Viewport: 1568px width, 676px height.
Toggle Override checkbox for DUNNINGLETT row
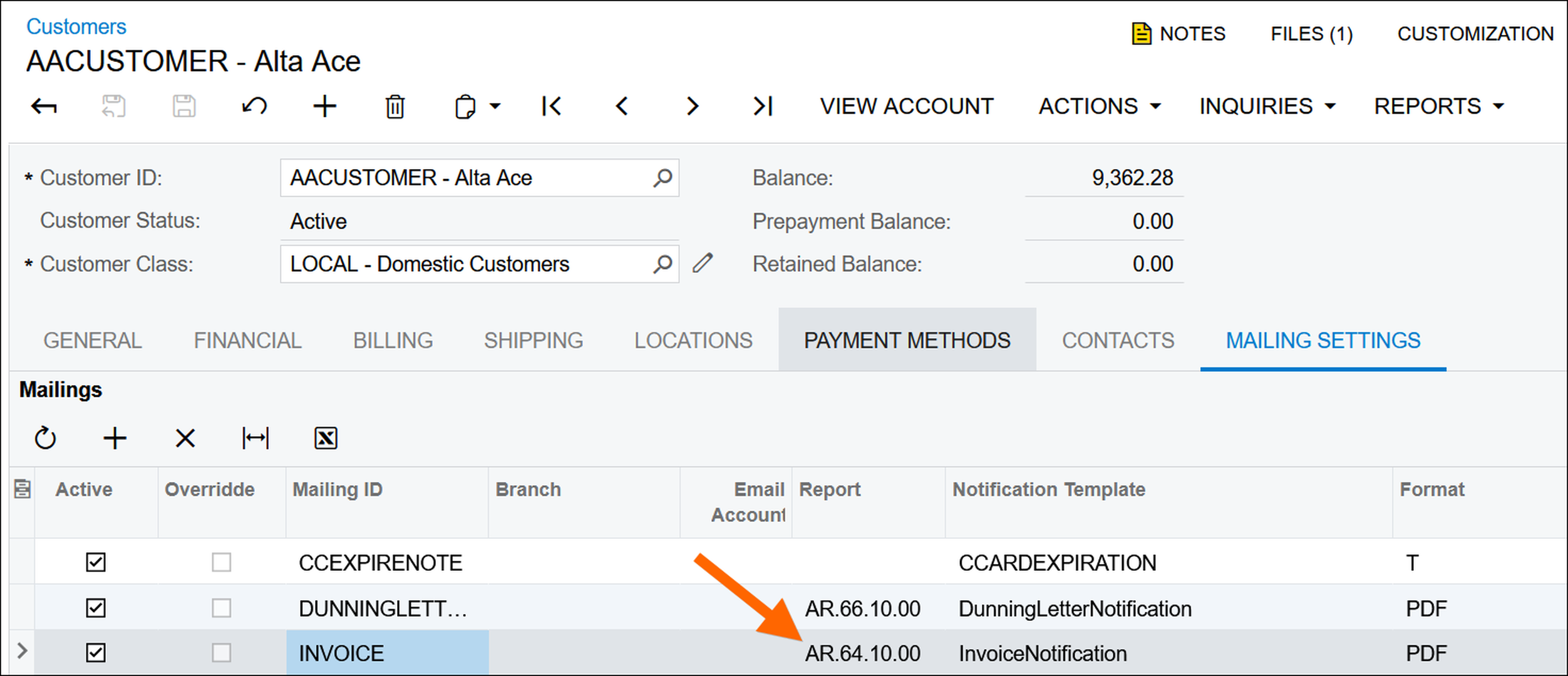[x=221, y=608]
